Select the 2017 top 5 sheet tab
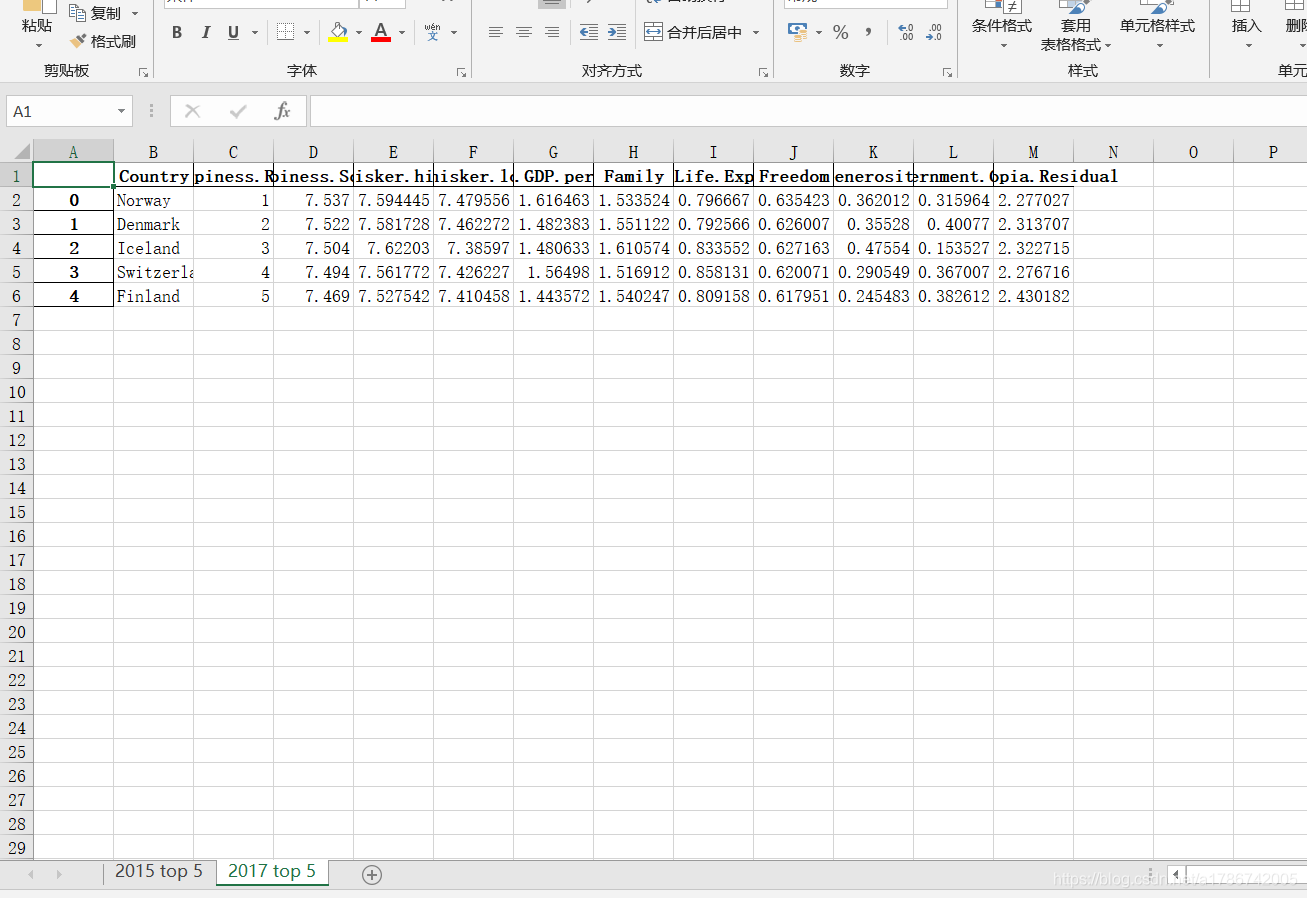 click(272, 872)
